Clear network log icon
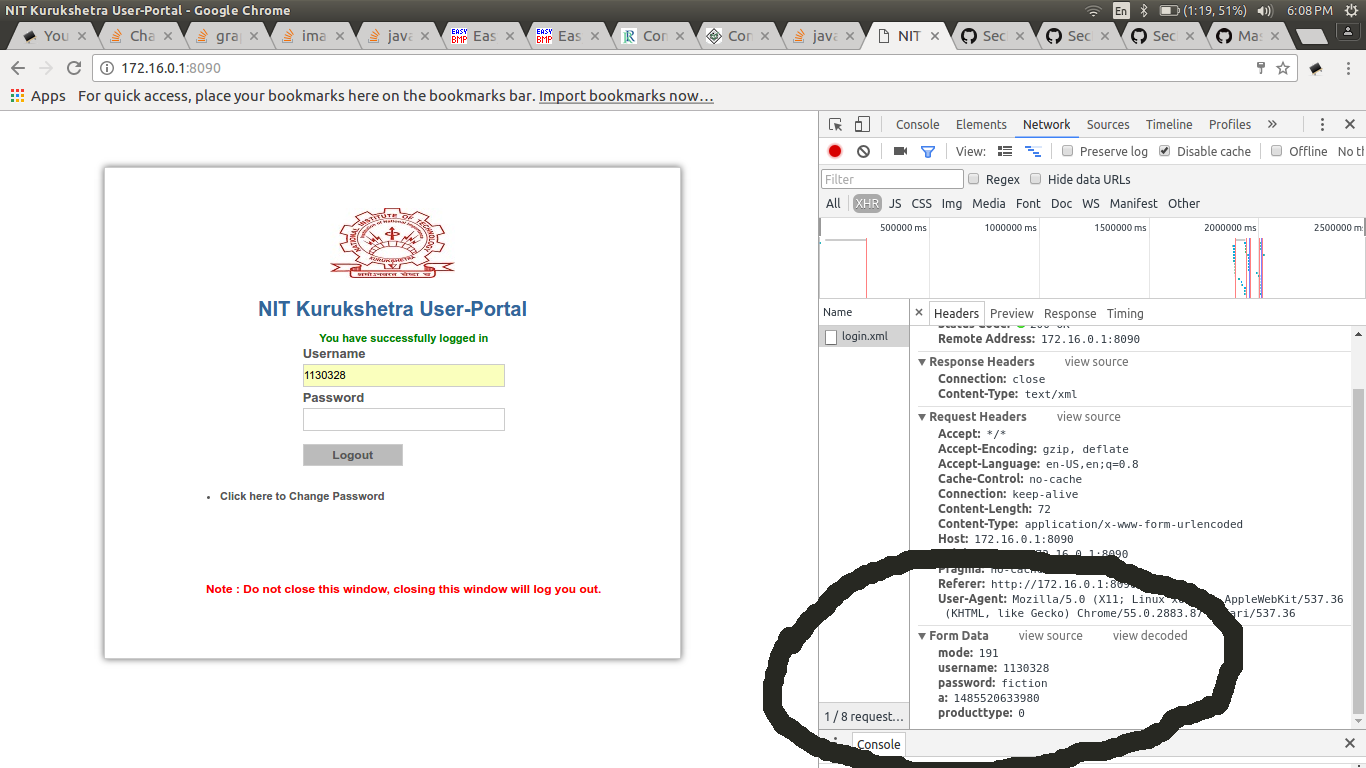The height and width of the screenshot is (768, 1366). click(863, 151)
